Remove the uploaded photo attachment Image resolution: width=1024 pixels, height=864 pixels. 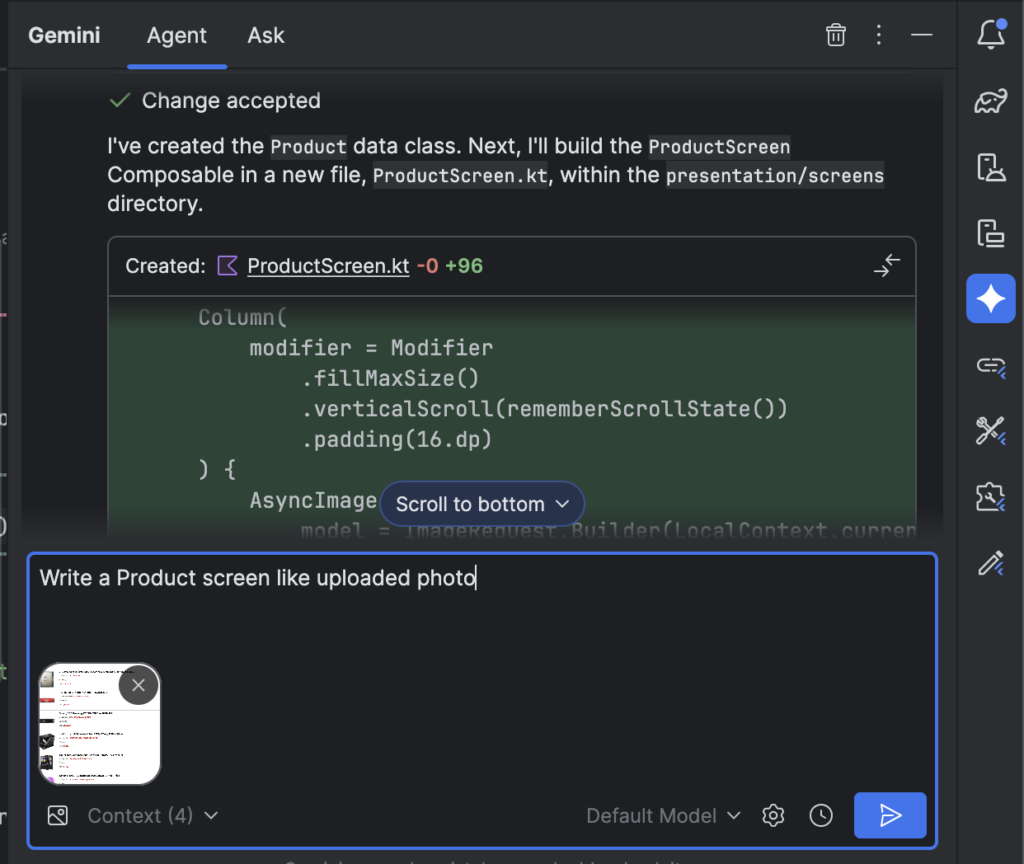pos(138,685)
